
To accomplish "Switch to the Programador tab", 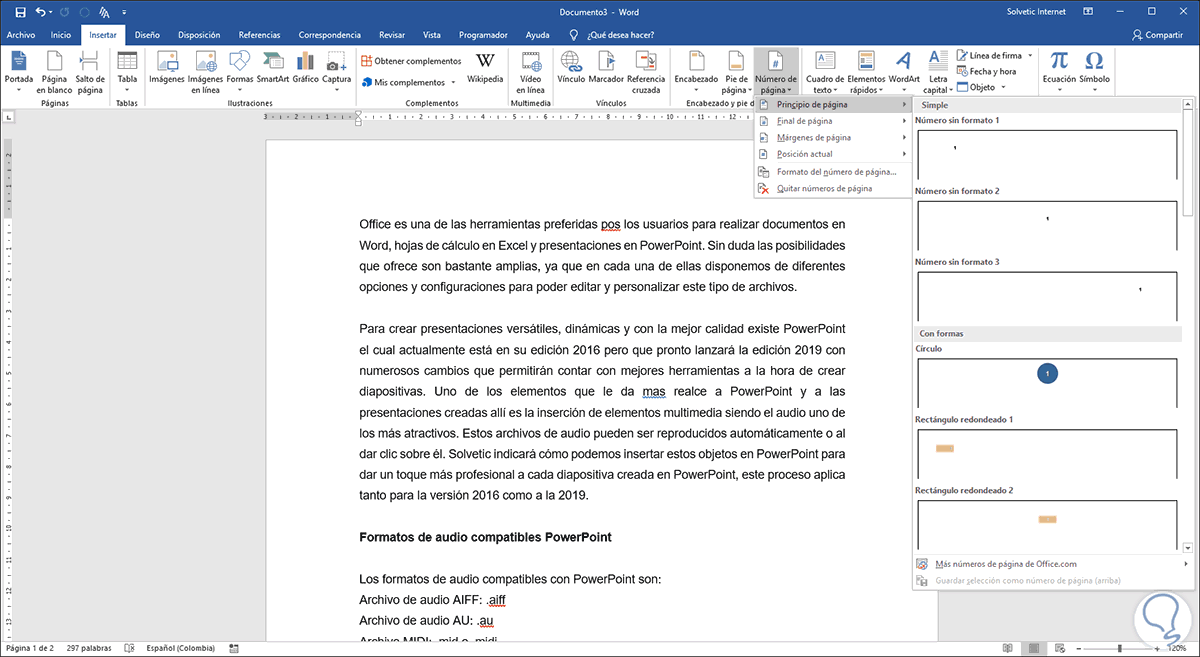I will click(x=484, y=34).
